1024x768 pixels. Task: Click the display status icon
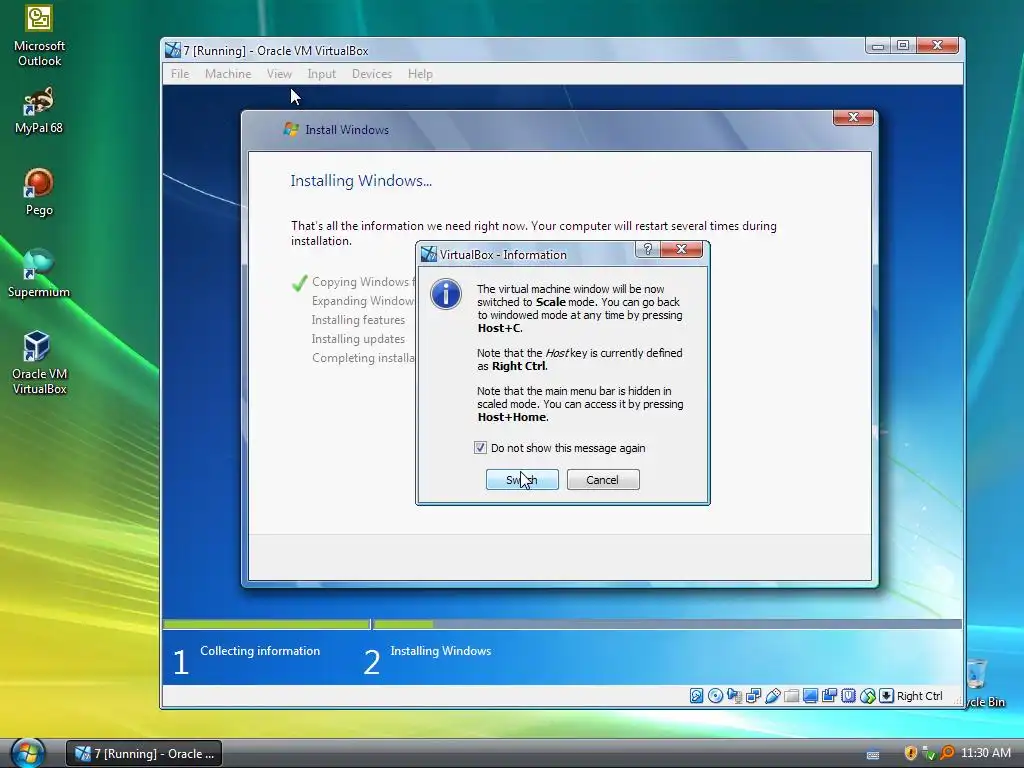810,696
